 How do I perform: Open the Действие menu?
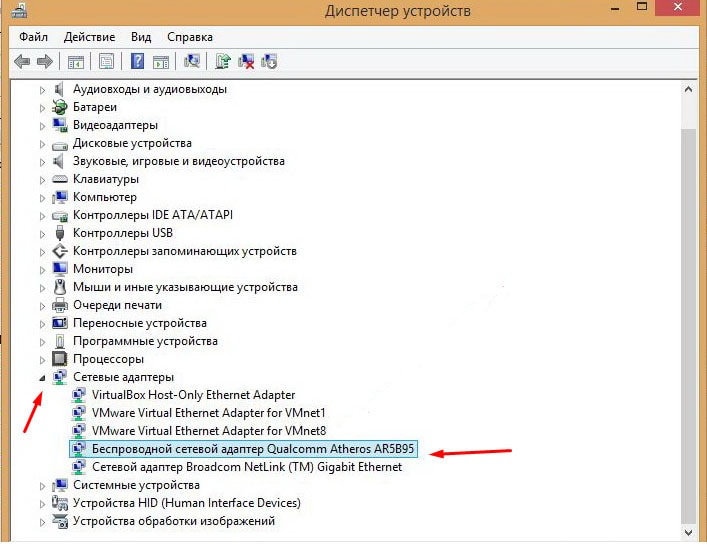[x=89, y=37]
